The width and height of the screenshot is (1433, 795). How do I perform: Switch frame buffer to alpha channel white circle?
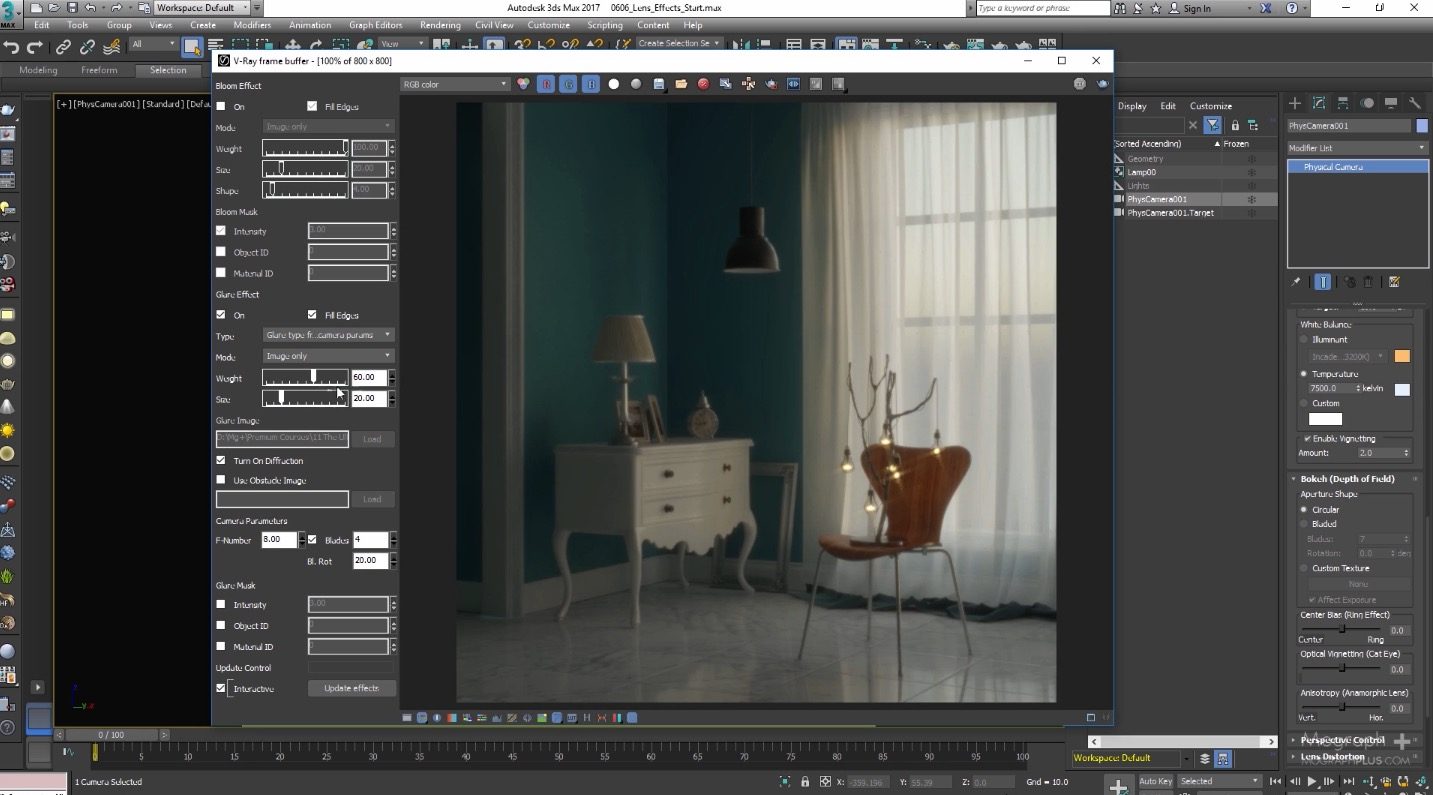[x=614, y=85]
